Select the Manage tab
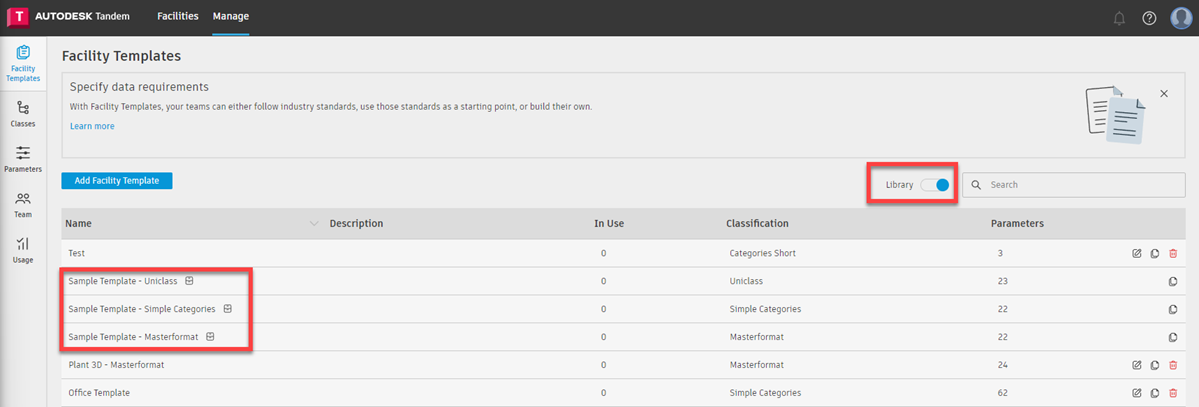This screenshot has width=1199, height=407. (231, 16)
